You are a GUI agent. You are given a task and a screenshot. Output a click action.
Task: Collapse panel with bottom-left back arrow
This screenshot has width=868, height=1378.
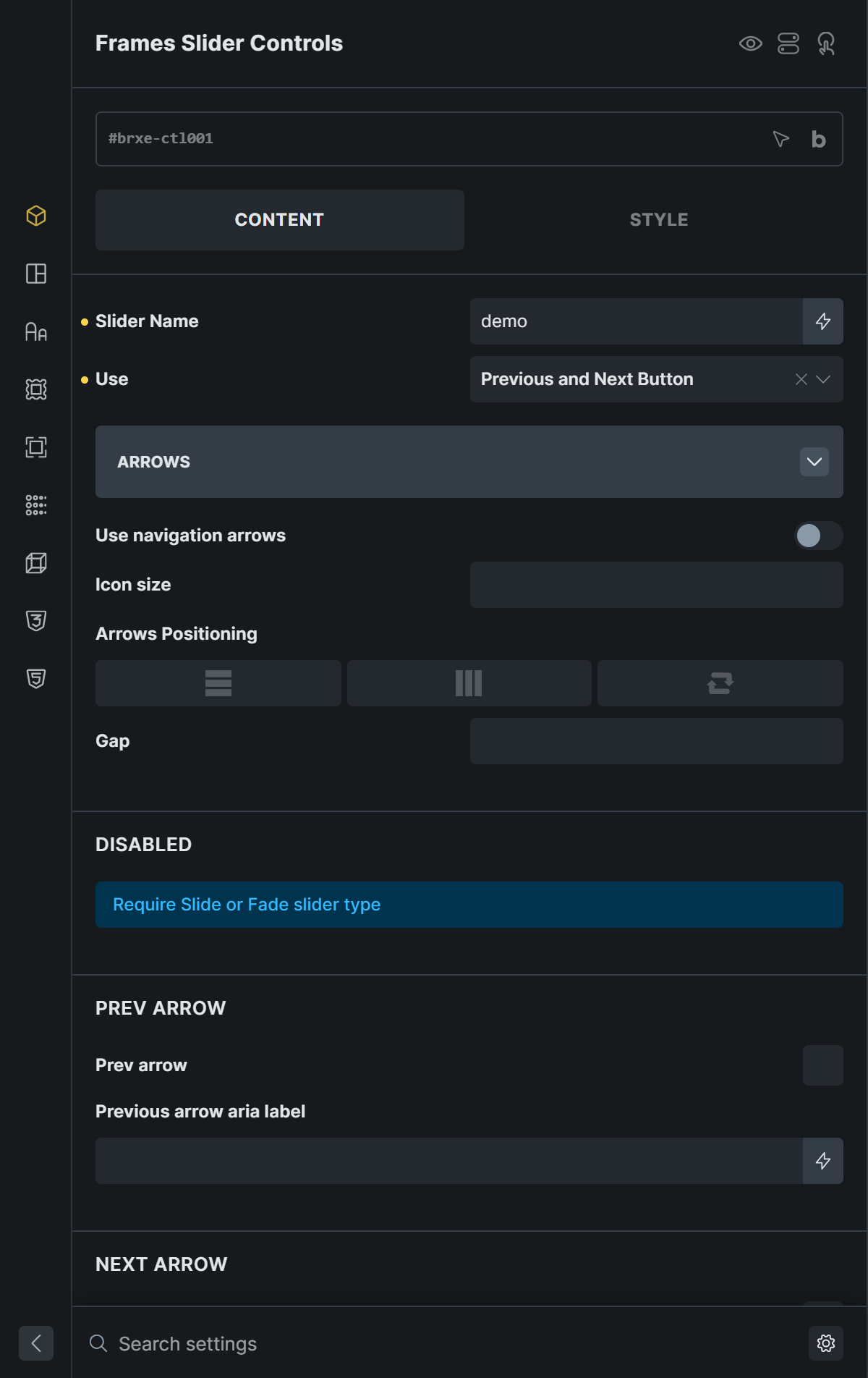[36, 1343]
